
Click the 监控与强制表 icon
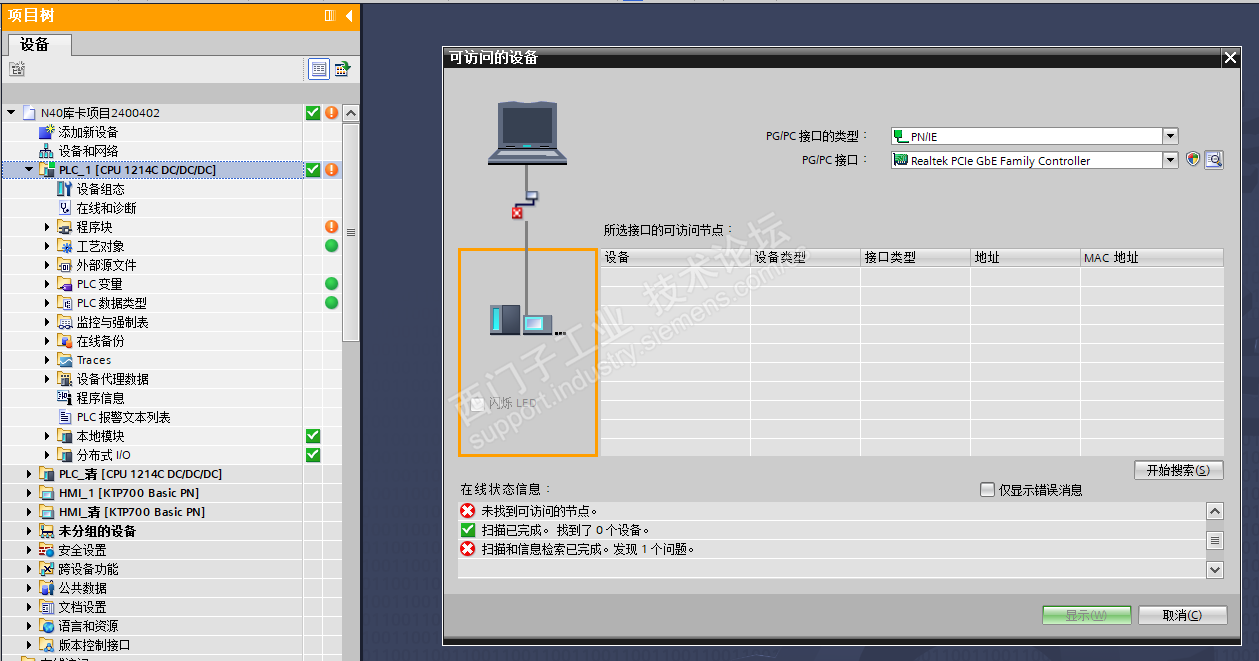click(65, 322)
